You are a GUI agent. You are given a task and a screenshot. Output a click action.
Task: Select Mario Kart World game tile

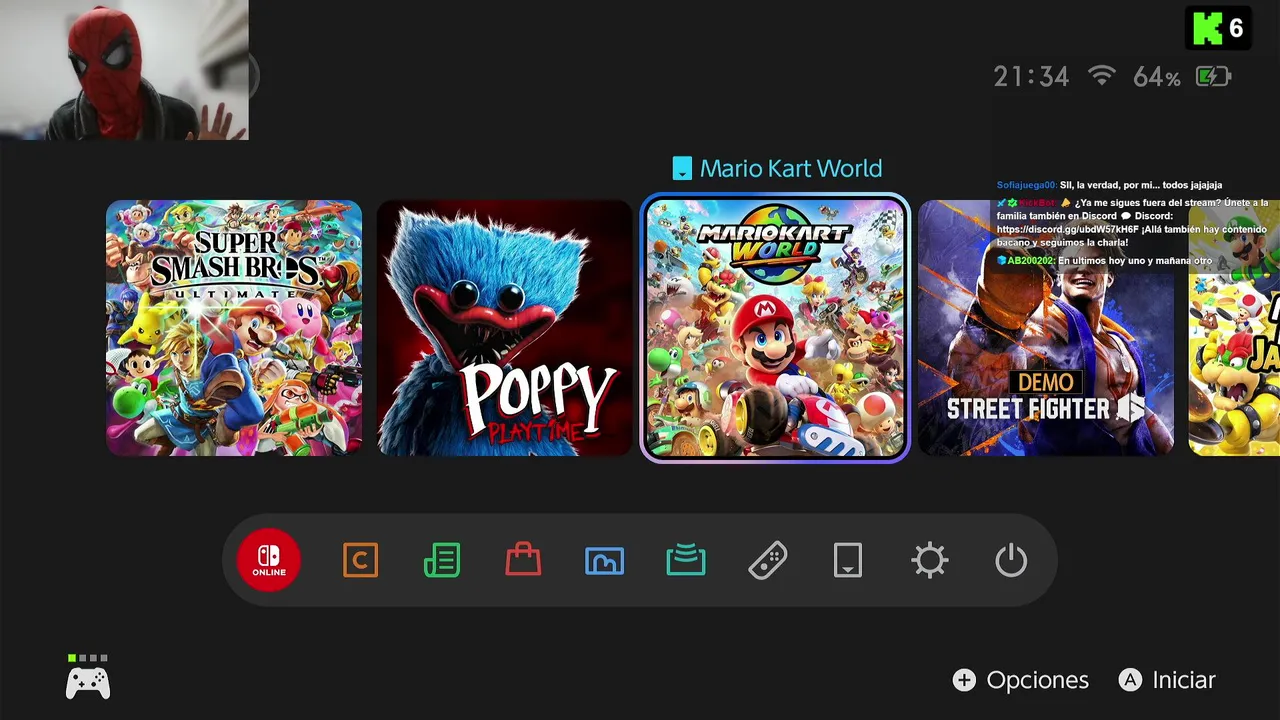click(x=775, y=328)
